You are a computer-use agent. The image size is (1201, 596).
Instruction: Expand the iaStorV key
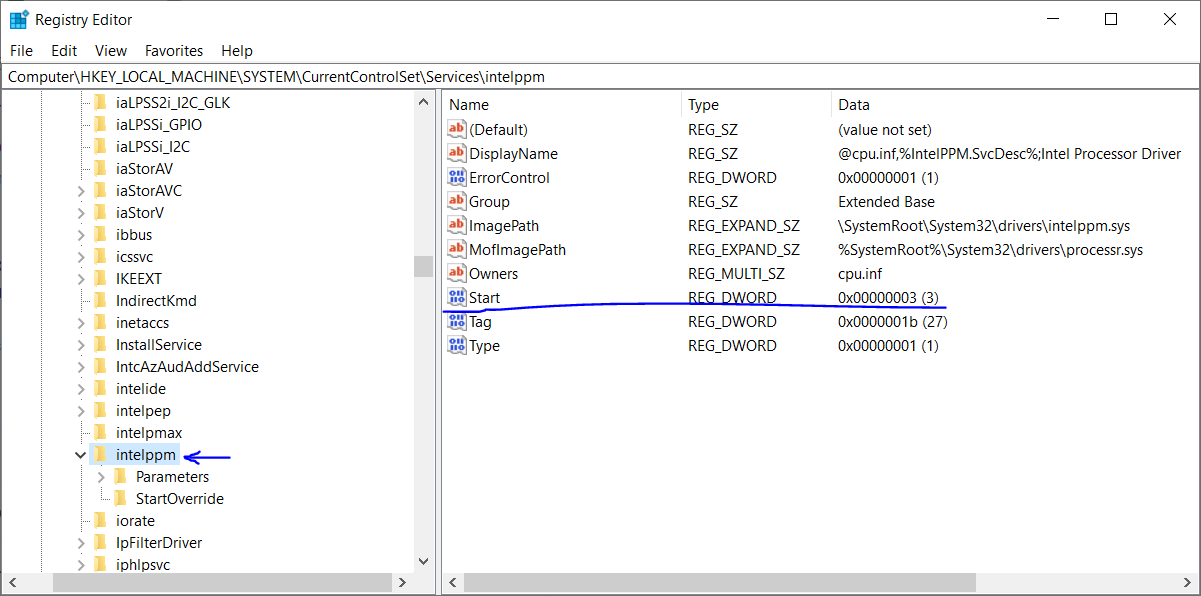81,212
